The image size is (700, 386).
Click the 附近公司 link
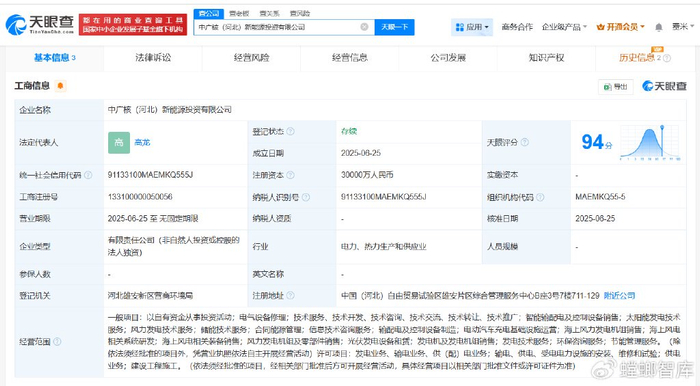coord(619,295)
